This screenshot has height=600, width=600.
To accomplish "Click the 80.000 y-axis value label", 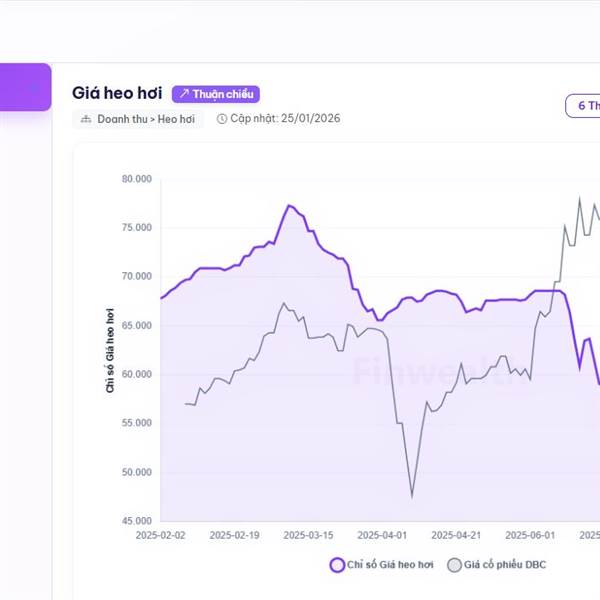I will (136, 179).
